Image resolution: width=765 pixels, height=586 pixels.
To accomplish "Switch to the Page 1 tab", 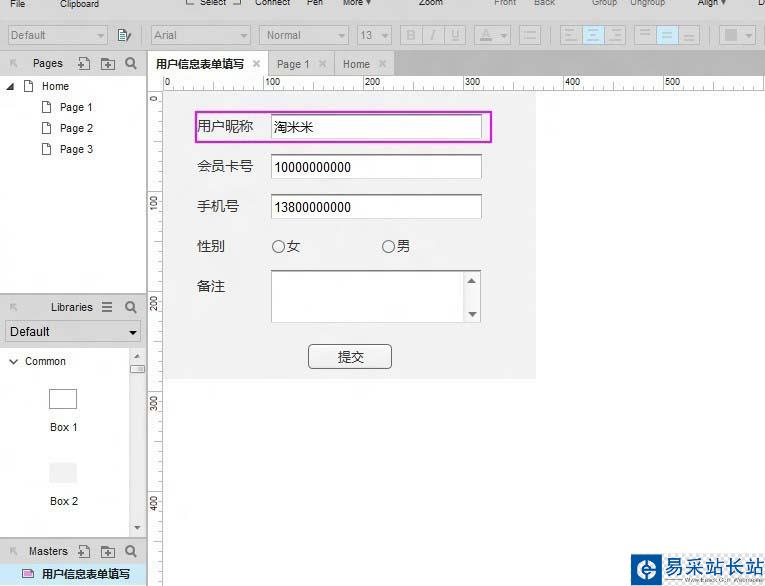I will coord(293,64).
